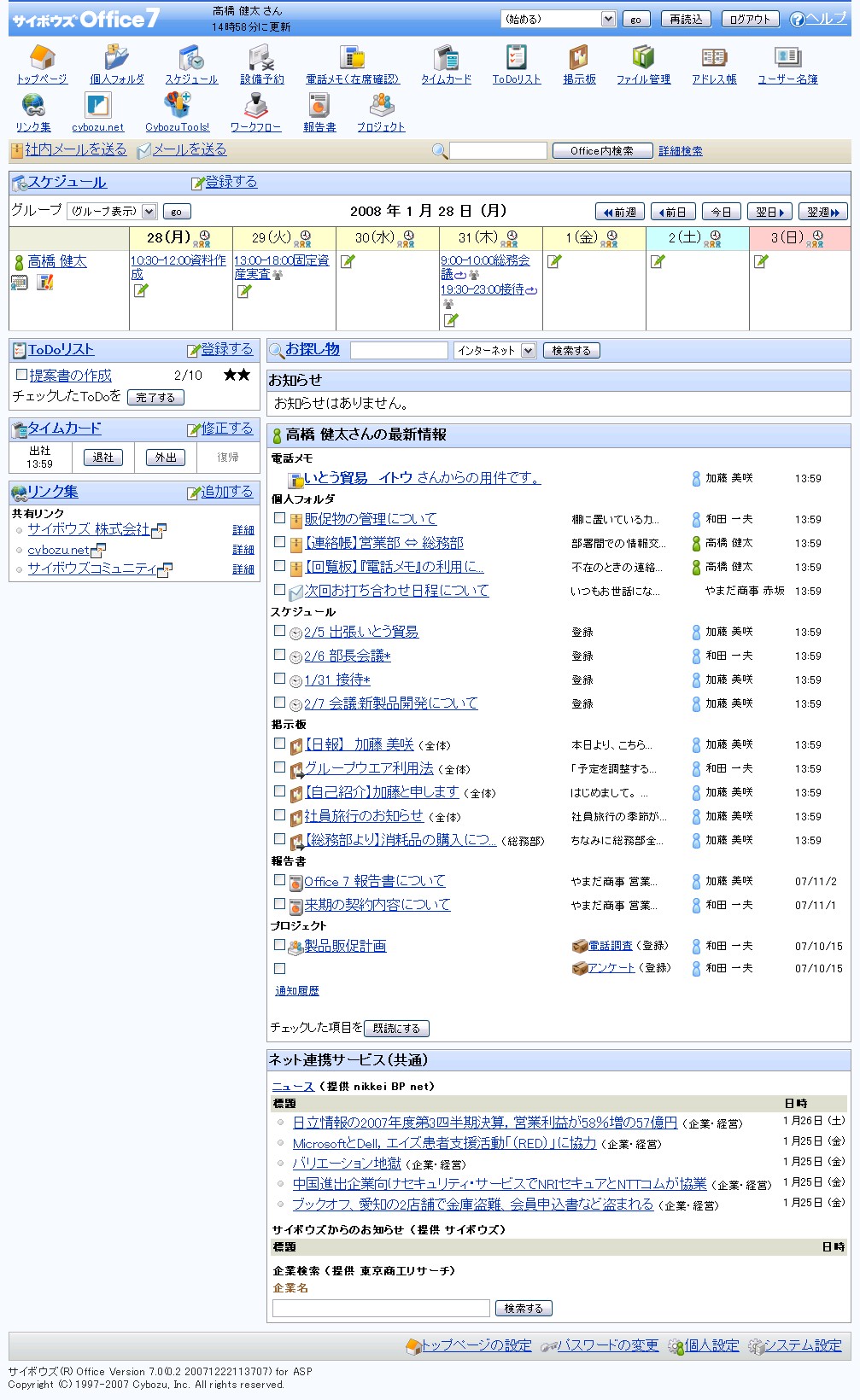This screenshot has width=860, height=1400.
Task: Open the タイムカード icon in top menu
Action: pyautogui.click(x=445, y=58)
